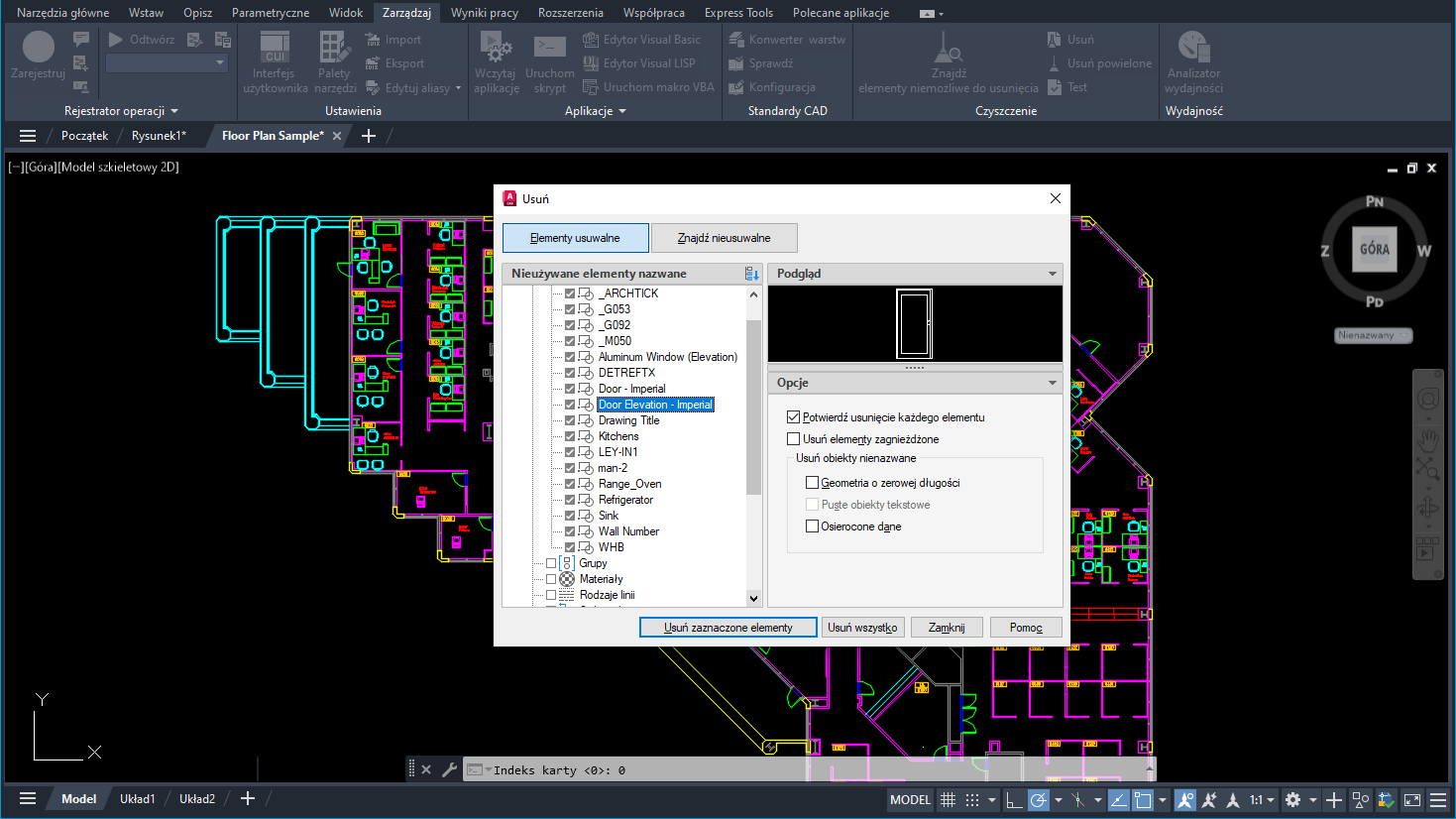1456x819 pixels.
Task: Click the workspace switching gear icon
Action: (x=1292, y=800)
